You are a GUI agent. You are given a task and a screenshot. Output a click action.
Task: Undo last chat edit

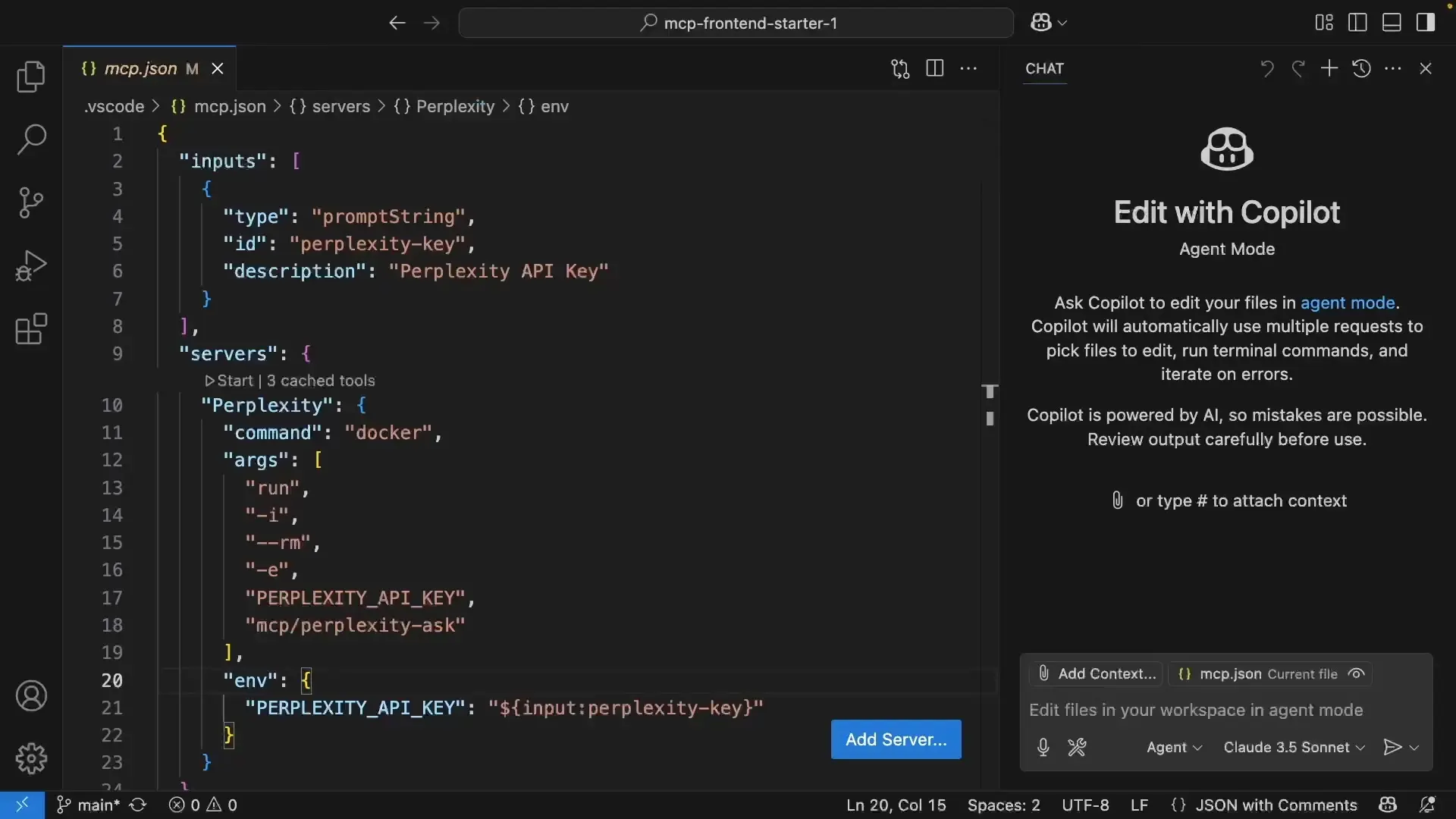1266,69
